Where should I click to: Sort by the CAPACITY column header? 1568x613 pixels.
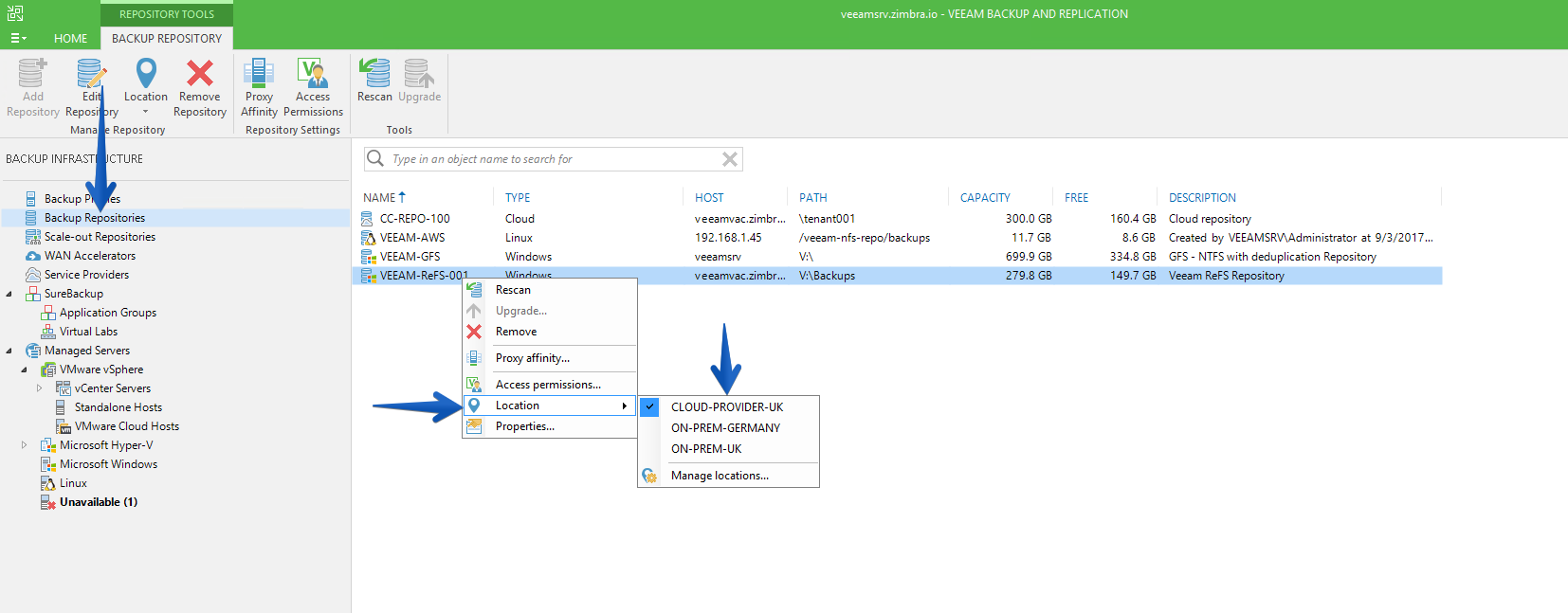[x=985, y=198]
